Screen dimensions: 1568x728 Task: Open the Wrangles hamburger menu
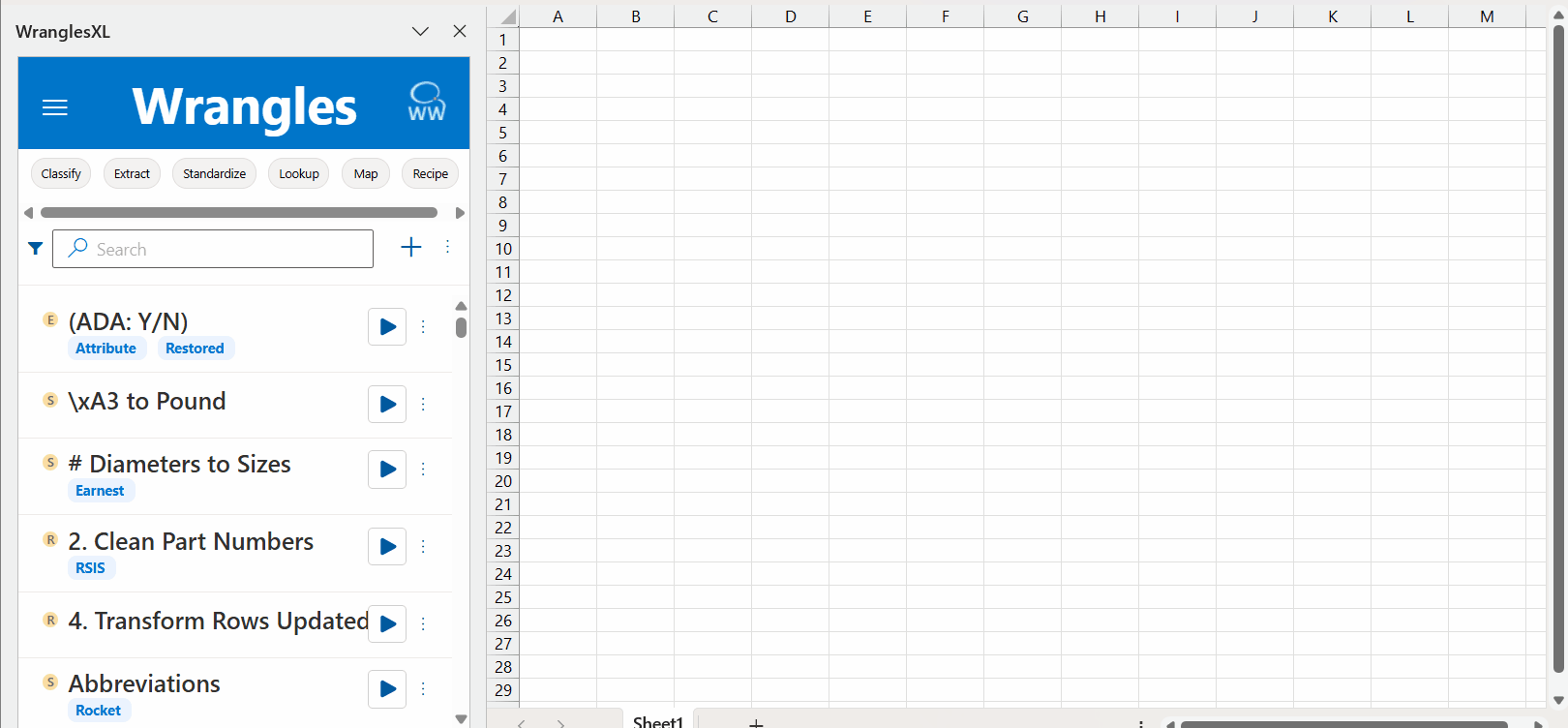pos(55,107)
